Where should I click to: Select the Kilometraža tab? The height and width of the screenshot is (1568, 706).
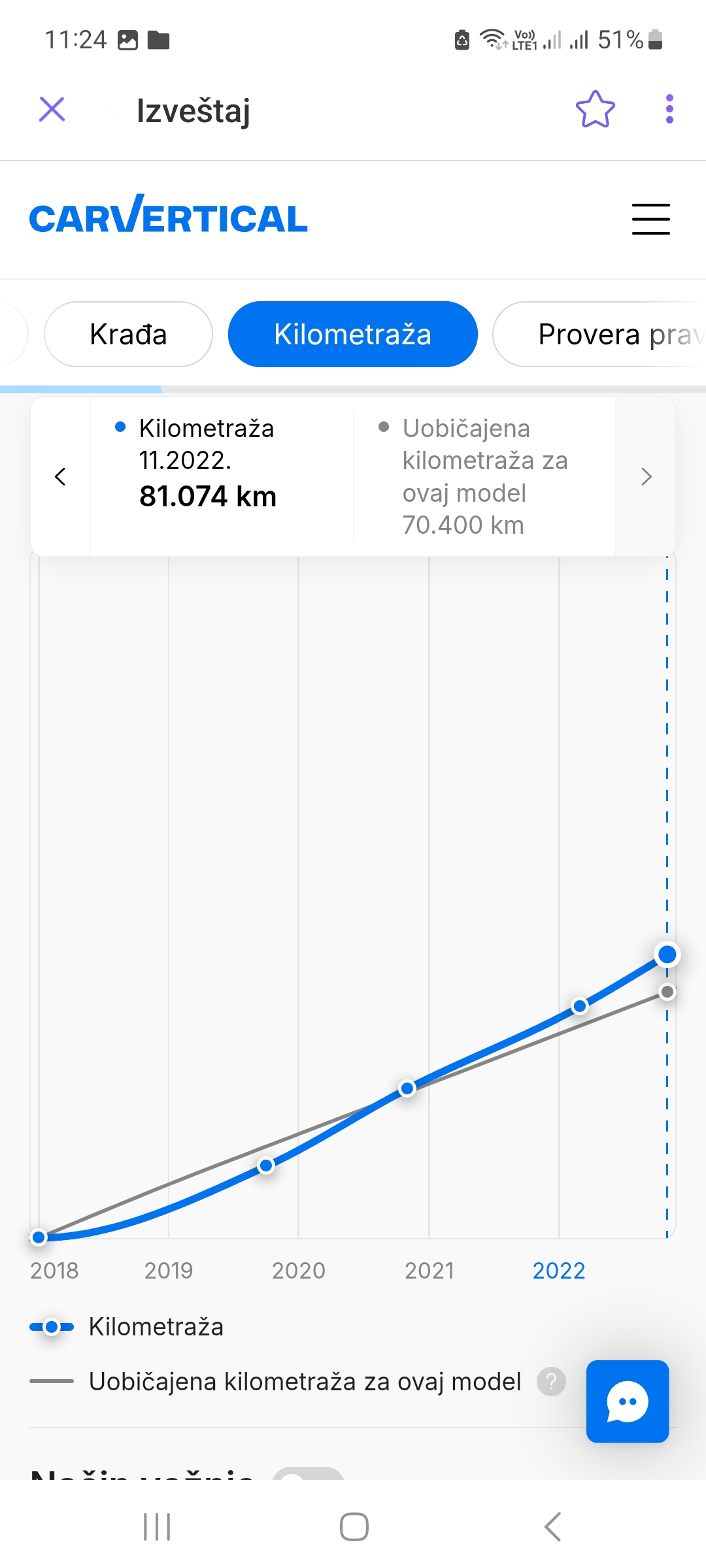point(352,335)
